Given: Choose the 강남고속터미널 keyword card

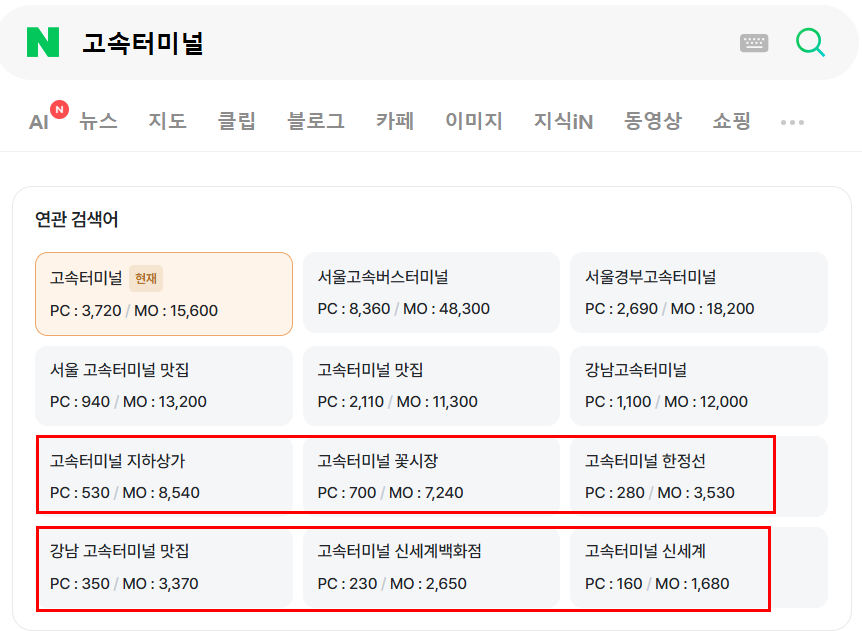Looking at the screenshot, I should click(699, 386).
